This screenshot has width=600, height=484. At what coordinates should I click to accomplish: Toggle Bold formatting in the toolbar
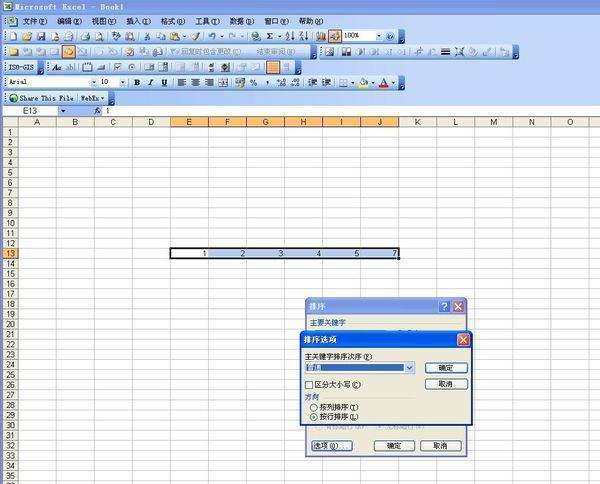click(x=137, y=82)
